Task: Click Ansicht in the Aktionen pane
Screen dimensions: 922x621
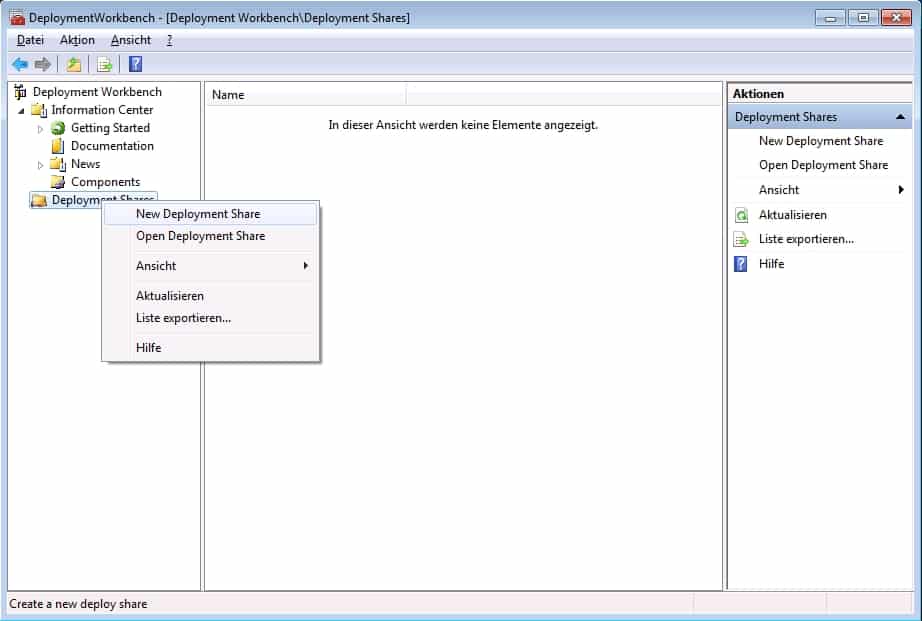Action: click(x=779, y=190)
